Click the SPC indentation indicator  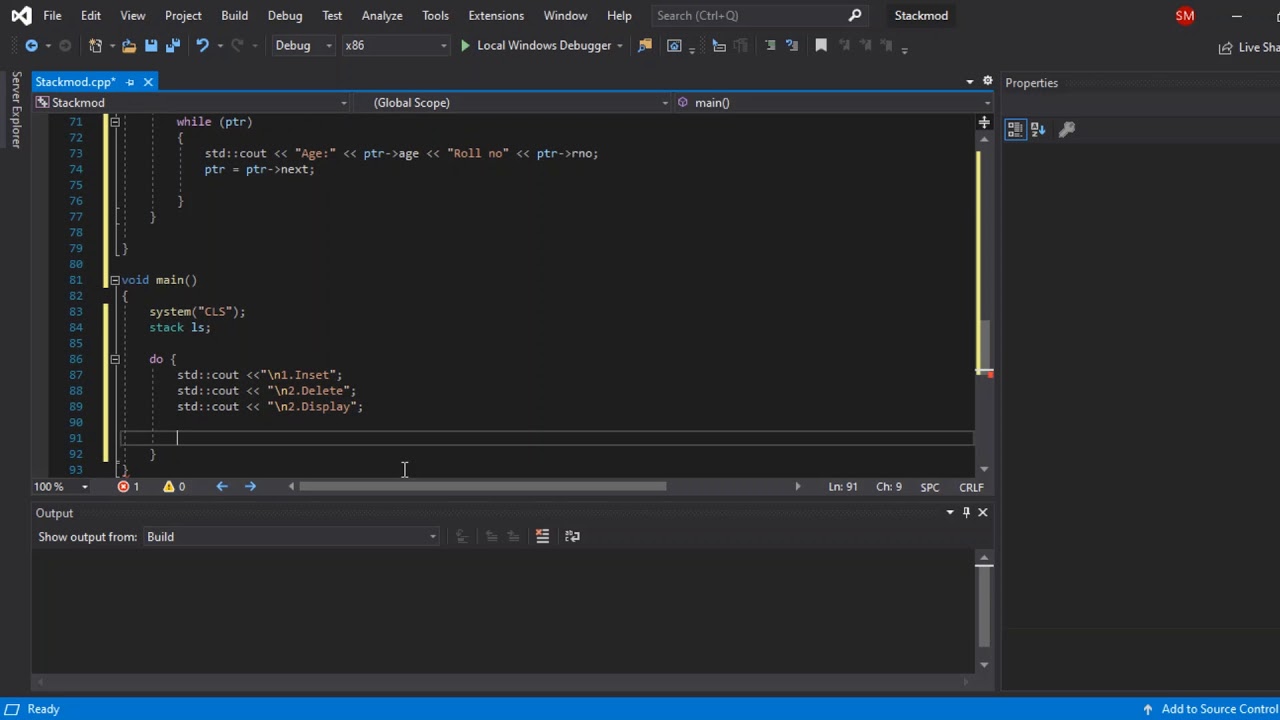tap(930, 487)
